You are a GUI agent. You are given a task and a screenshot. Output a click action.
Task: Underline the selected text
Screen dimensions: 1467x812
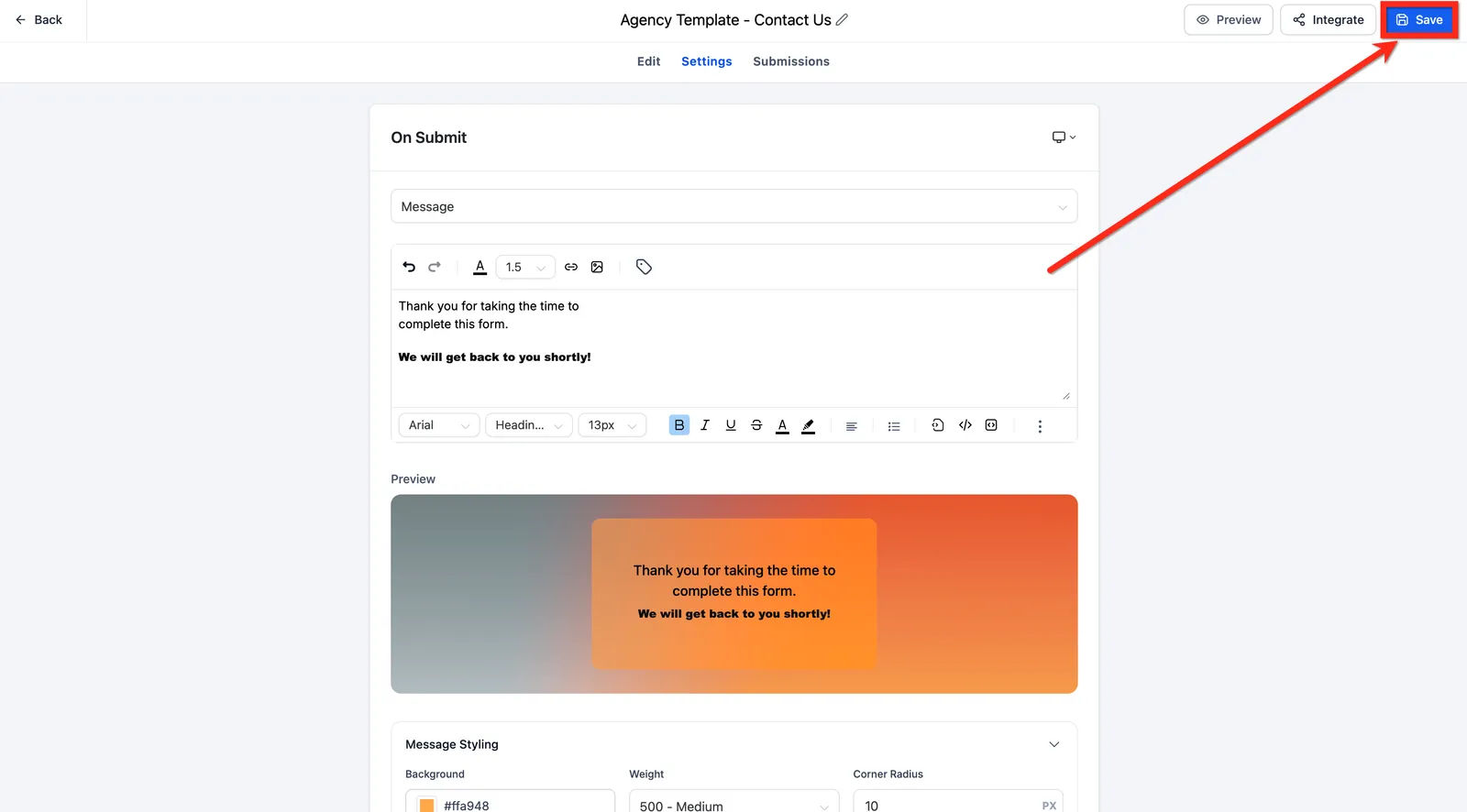click(731, 425)
